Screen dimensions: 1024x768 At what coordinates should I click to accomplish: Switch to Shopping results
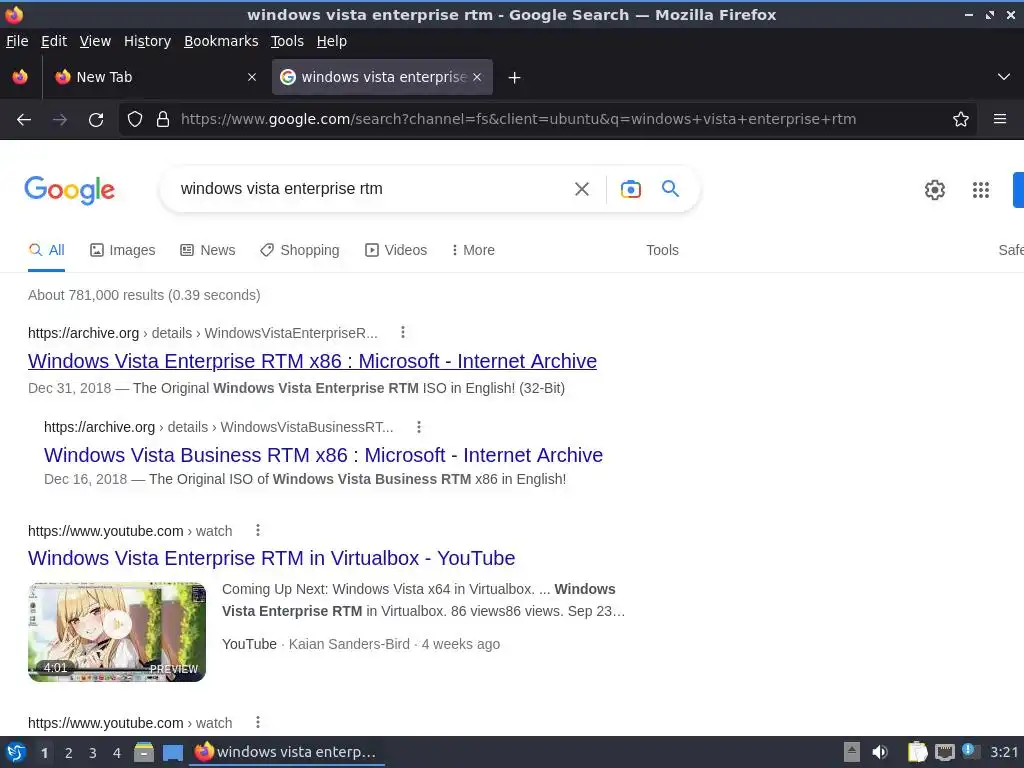click(300, 250)
